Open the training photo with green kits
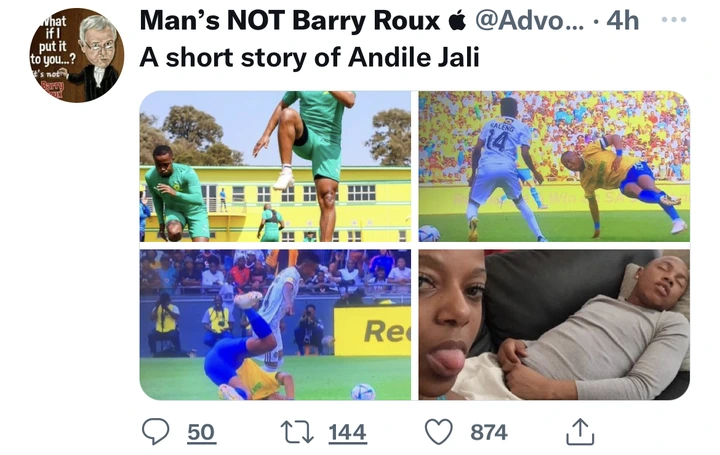 (275, 166)
